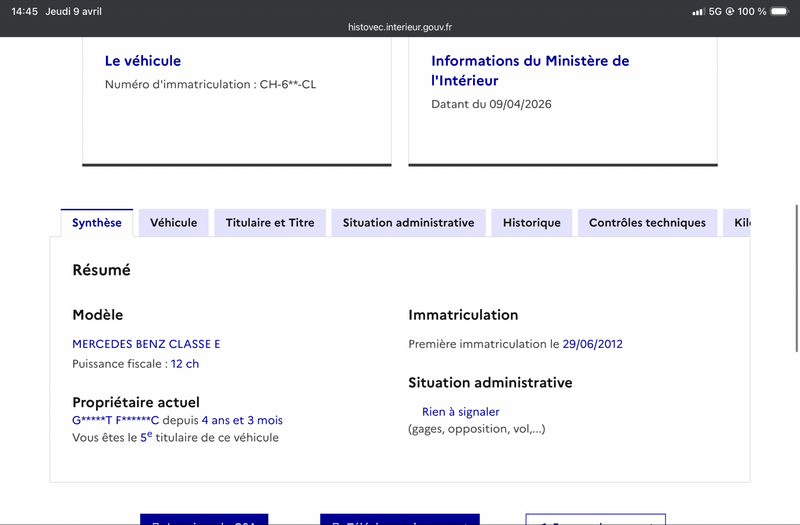Viewport: 800px width, 525px height.
Task: Click the leftmost dark blue bottom button
Action: (204, 519)
